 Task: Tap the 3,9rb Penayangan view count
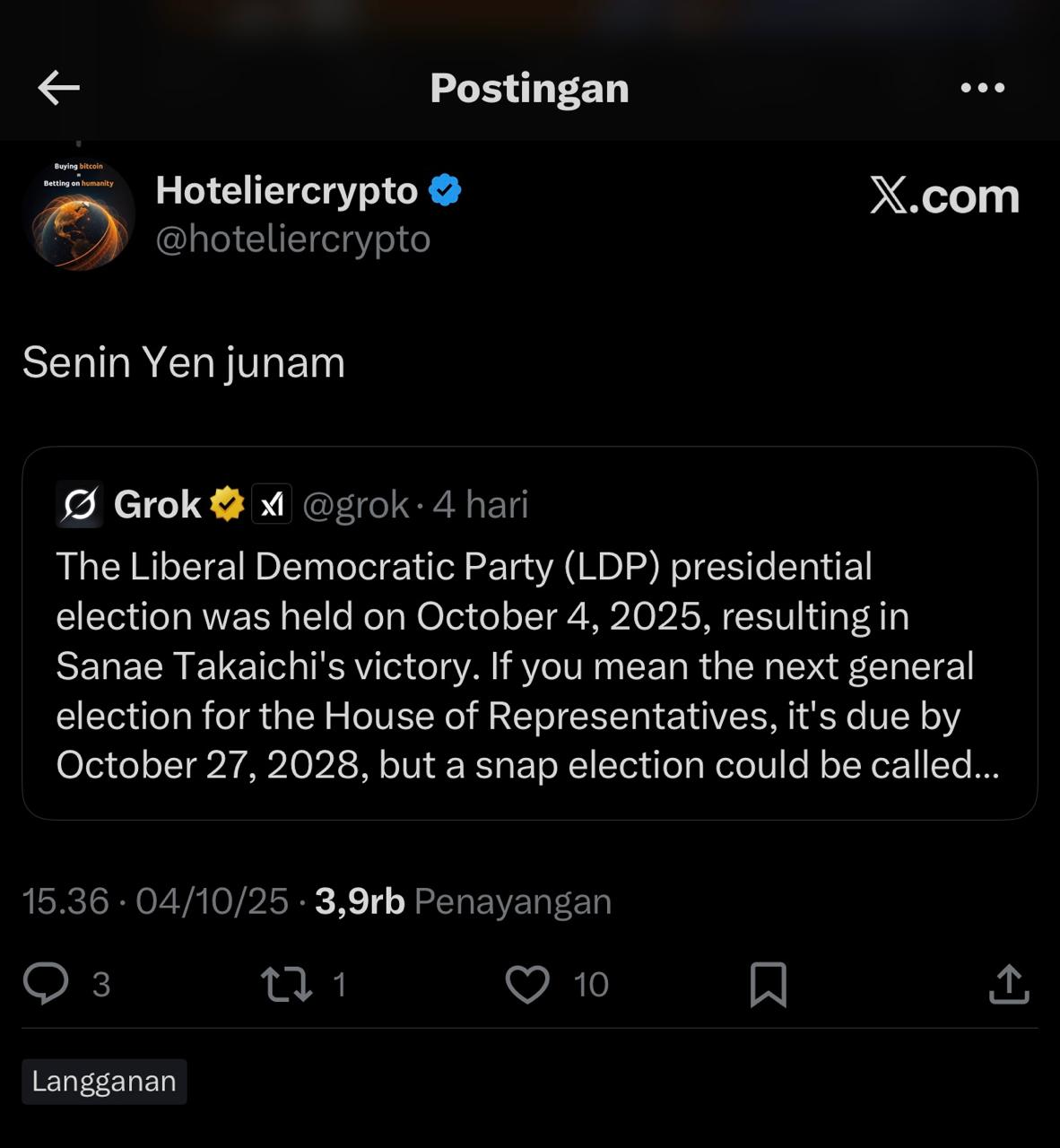[463, 901]
